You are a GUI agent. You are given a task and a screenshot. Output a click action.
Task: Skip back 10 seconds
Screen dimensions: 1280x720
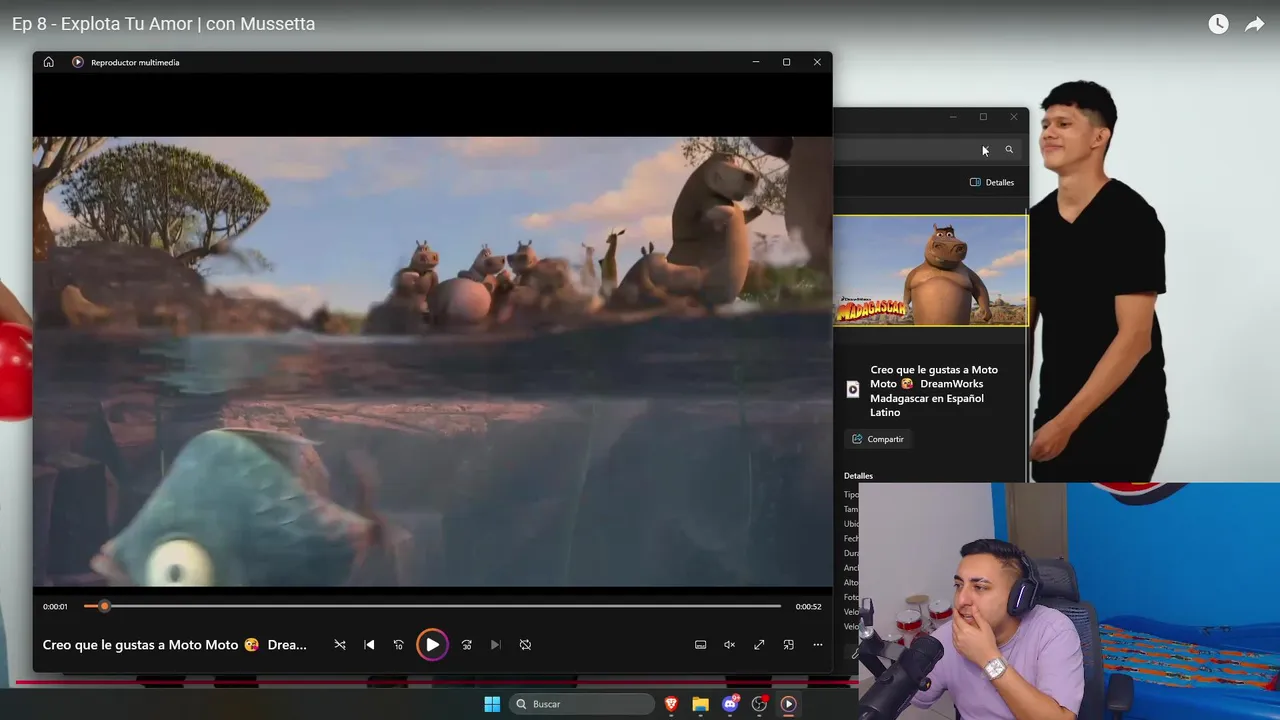click(x=398, y=645)
